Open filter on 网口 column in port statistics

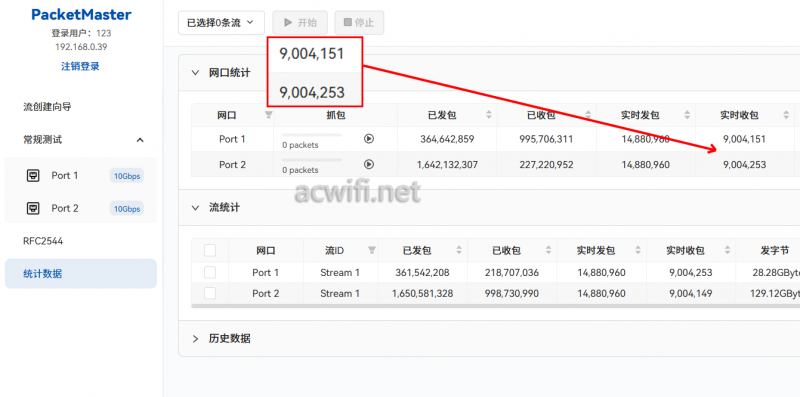pyautogui.click(x=269, y=115)
